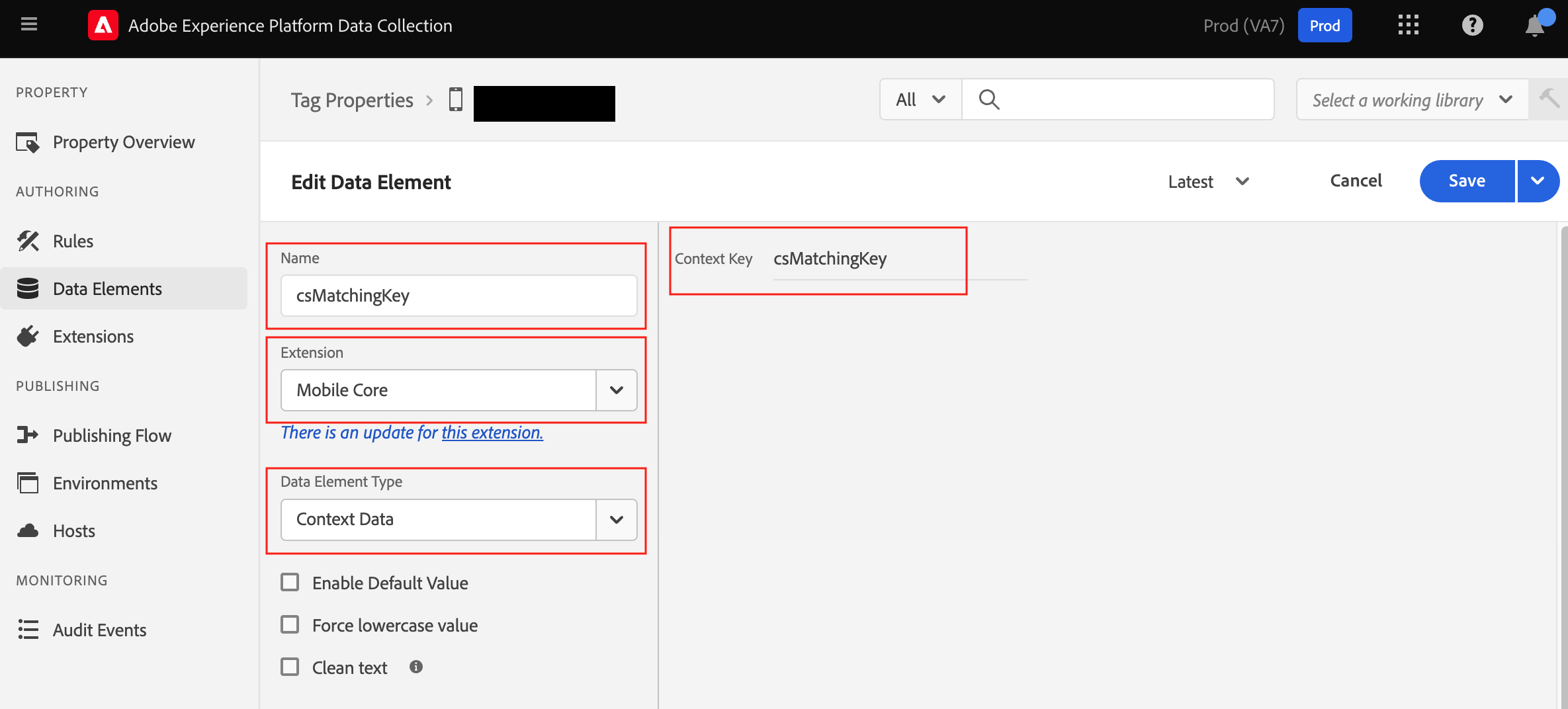The image size is (1568, 709).
Task: Click the Rules hammer icon
Action: tap(28, 241)
